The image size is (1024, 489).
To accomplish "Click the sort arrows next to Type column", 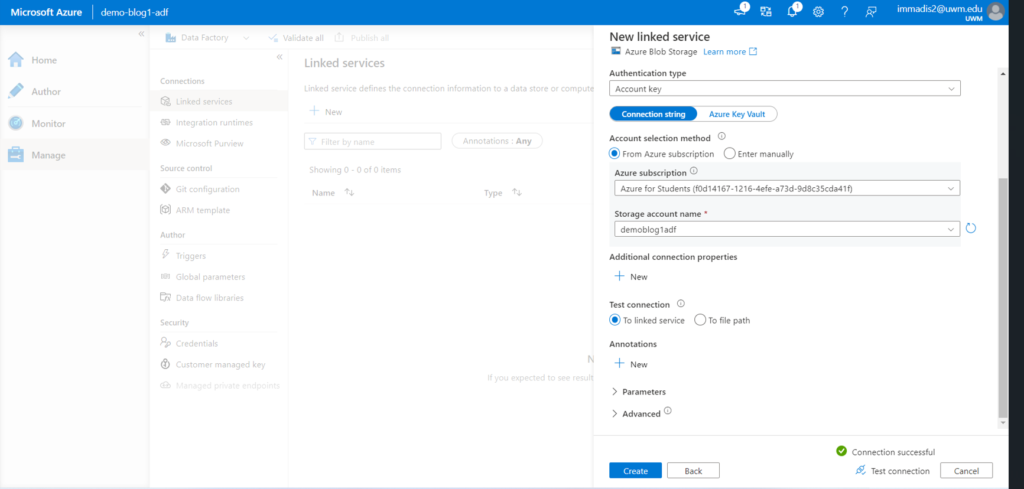I will tap(517, 193).
